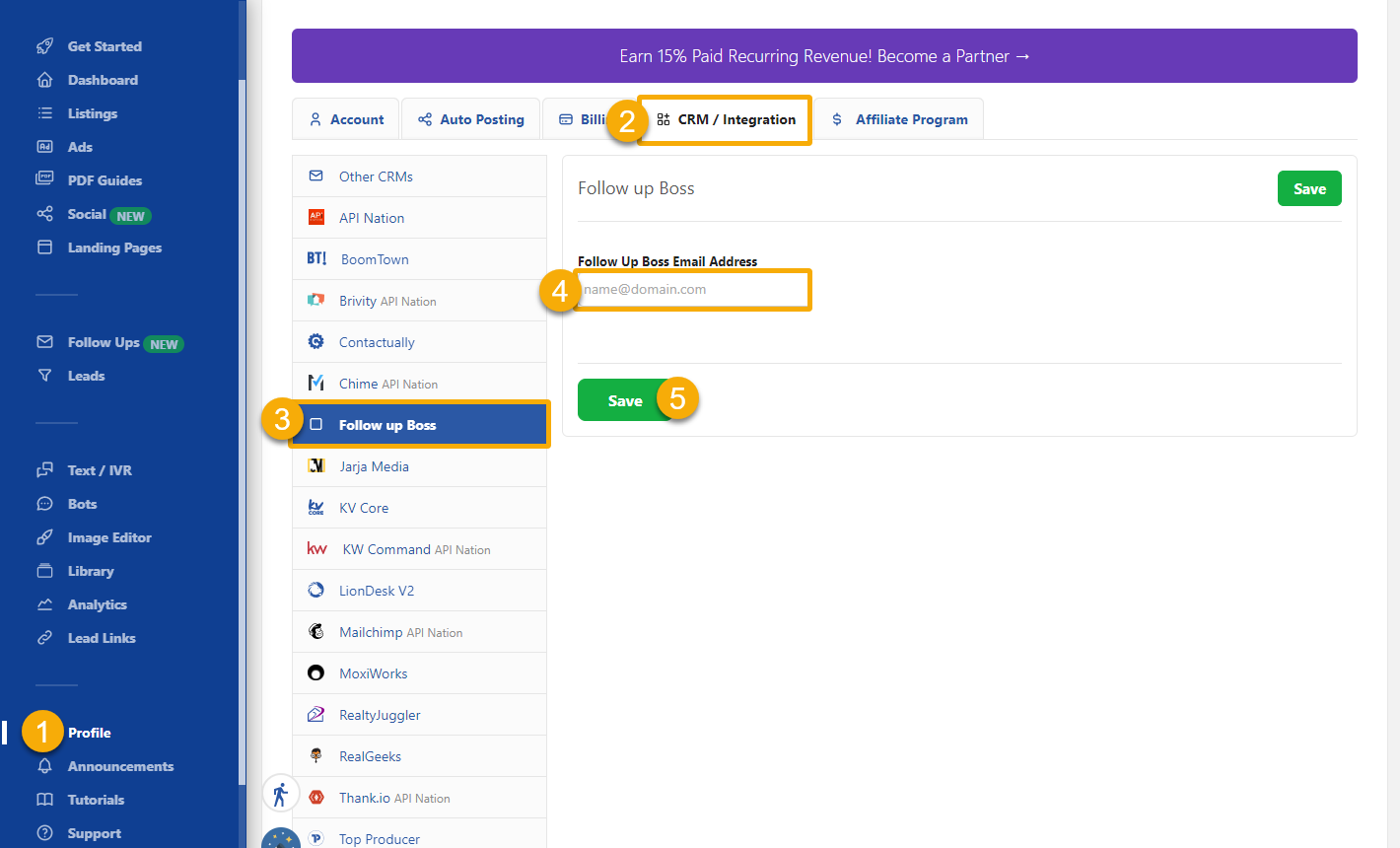This screenshot has height=848, width=1400.
Task: Click the BoomTown BT! logo icon
Action: pos(316,258)
